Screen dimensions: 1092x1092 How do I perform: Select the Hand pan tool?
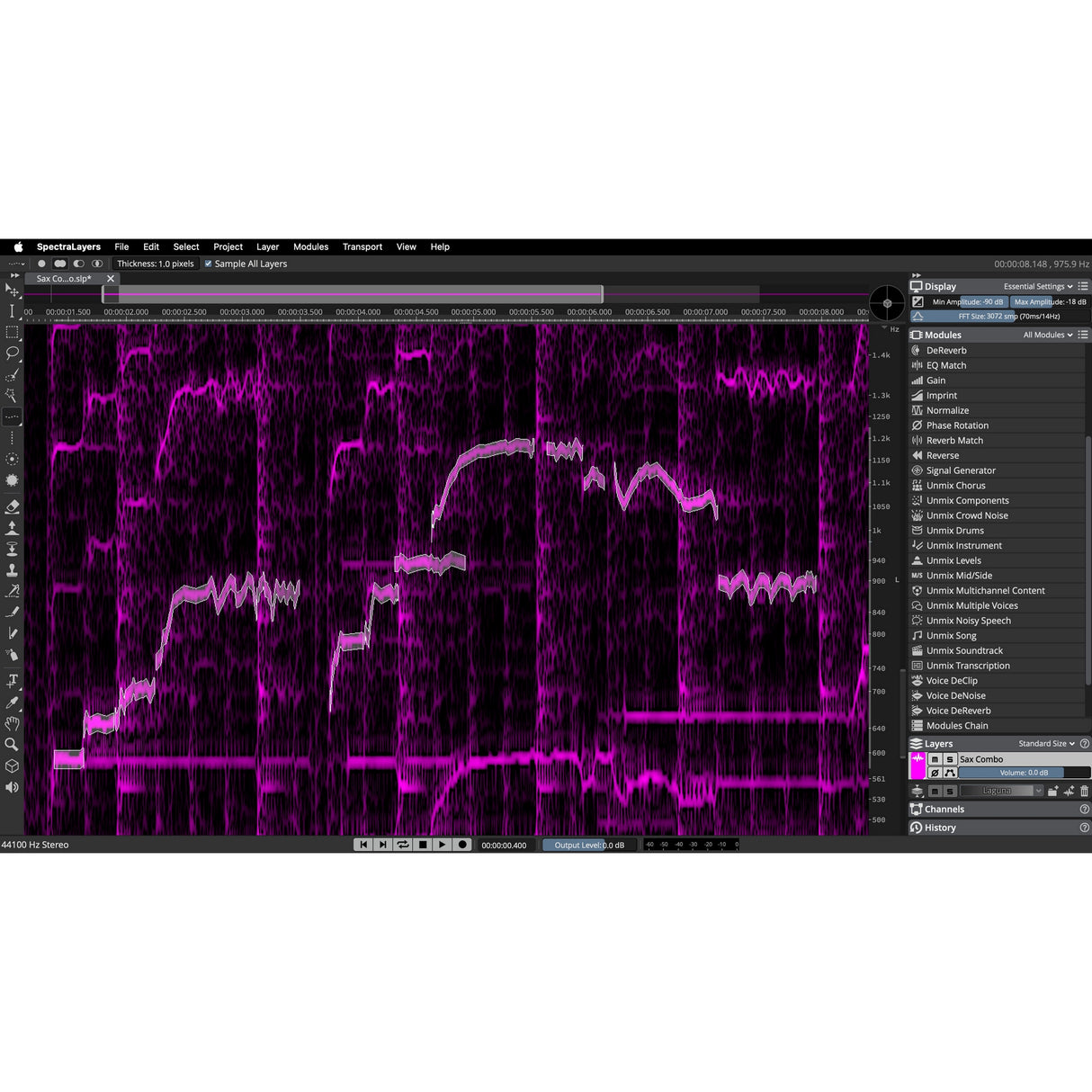pos(12,722)
